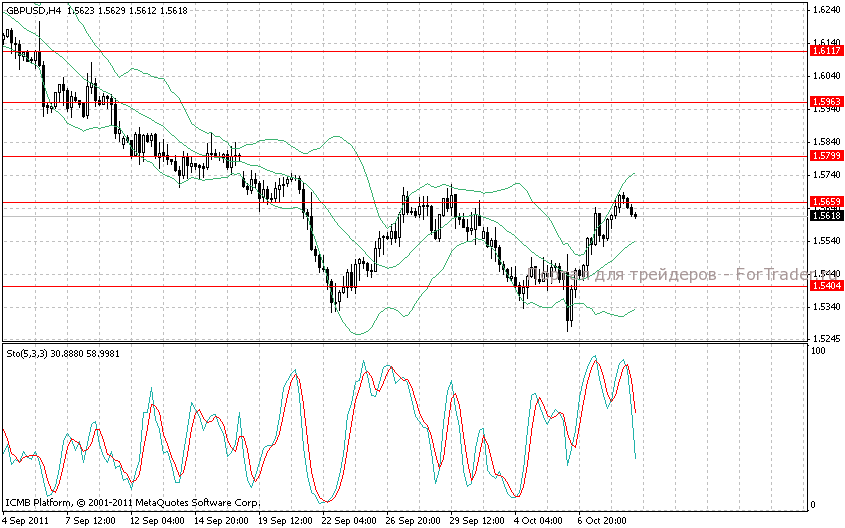Image resolution: width=845 pixels, height=528 pixels.
Task: Click the 1.5245 price axis value
Action: point(825,338)
